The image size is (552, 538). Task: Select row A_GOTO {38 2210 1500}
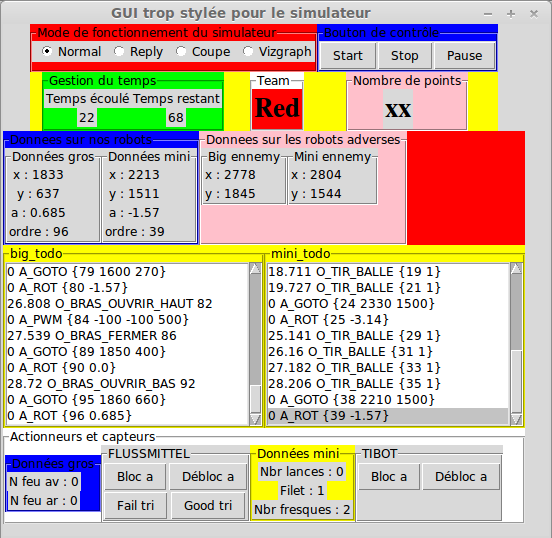388,400
